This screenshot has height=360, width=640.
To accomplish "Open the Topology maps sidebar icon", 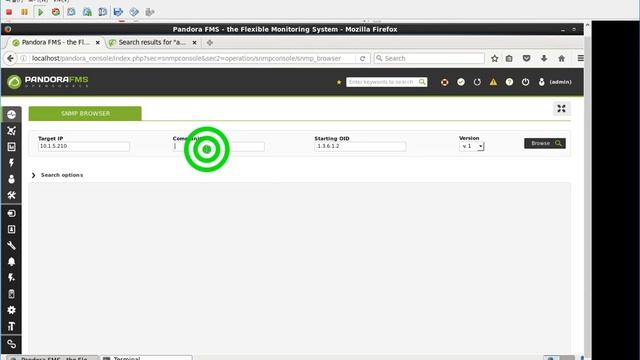I will point(11,131).
